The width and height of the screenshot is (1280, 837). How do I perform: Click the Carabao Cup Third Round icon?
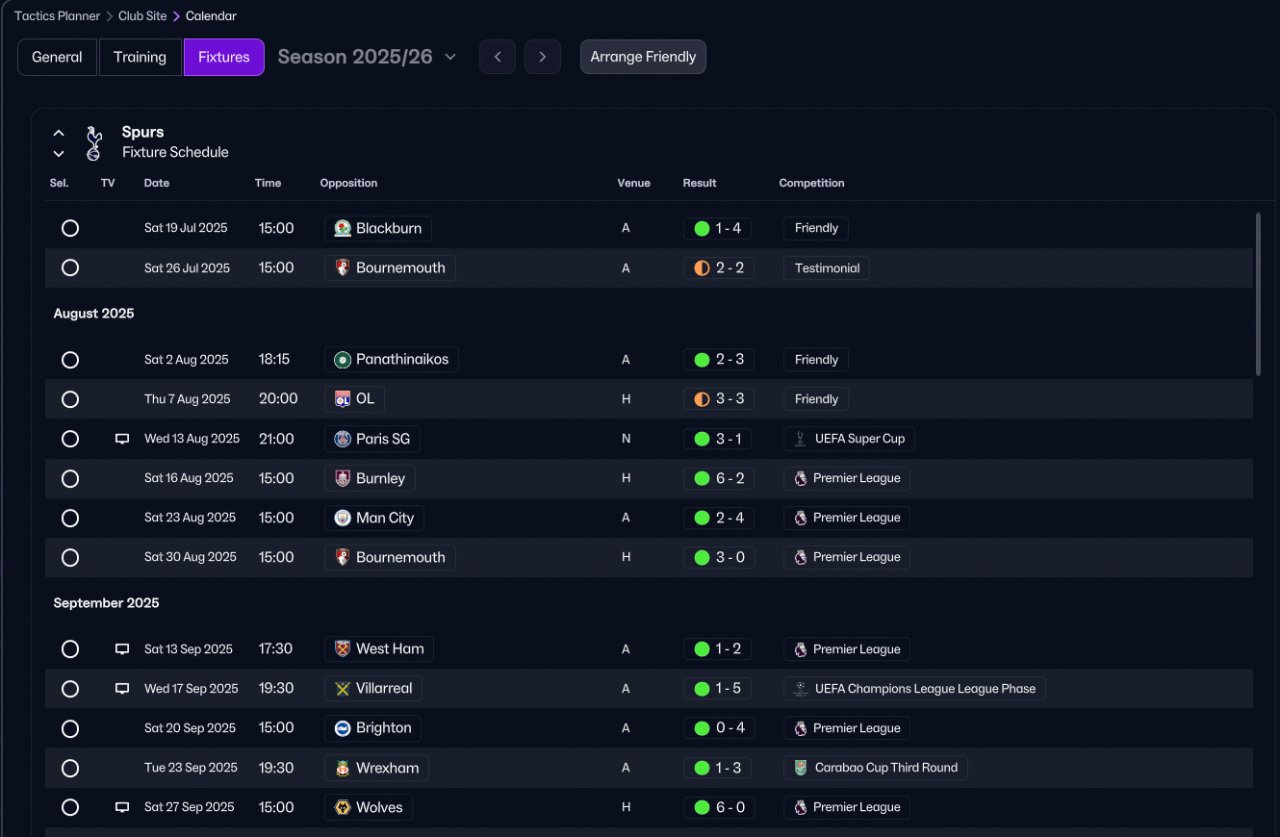800,768
